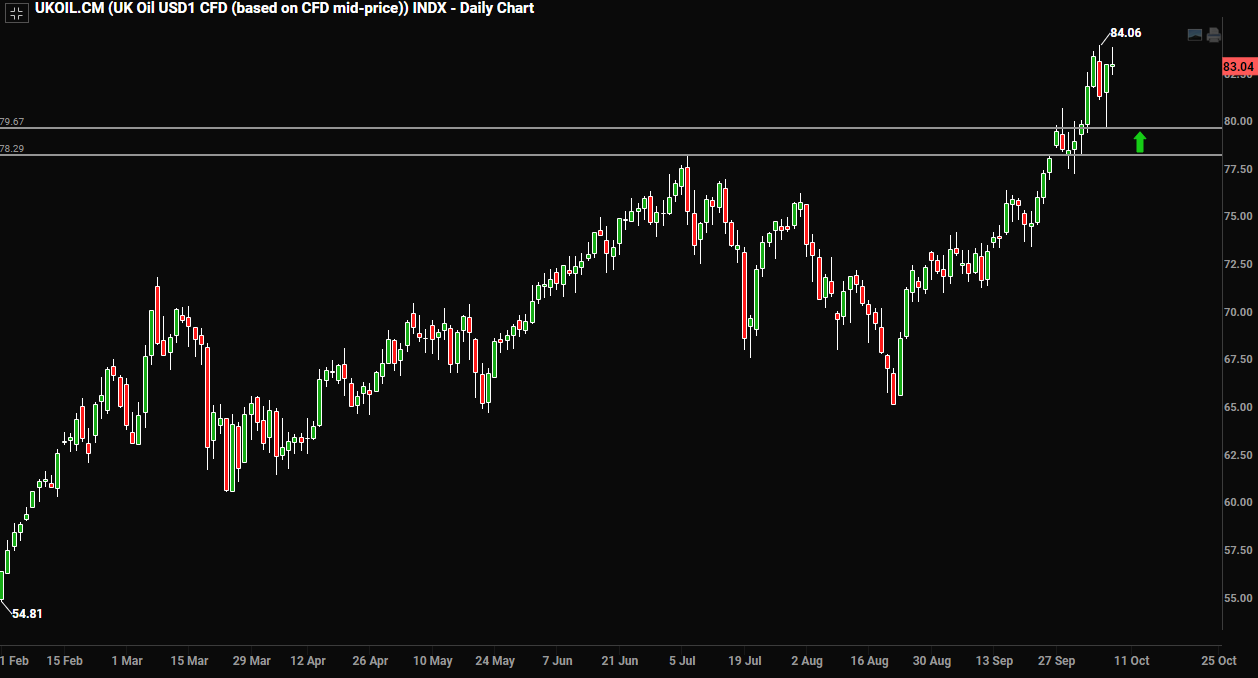Click the 11 Oct date label
The image size is (1258, 678).
(1133, 661)
